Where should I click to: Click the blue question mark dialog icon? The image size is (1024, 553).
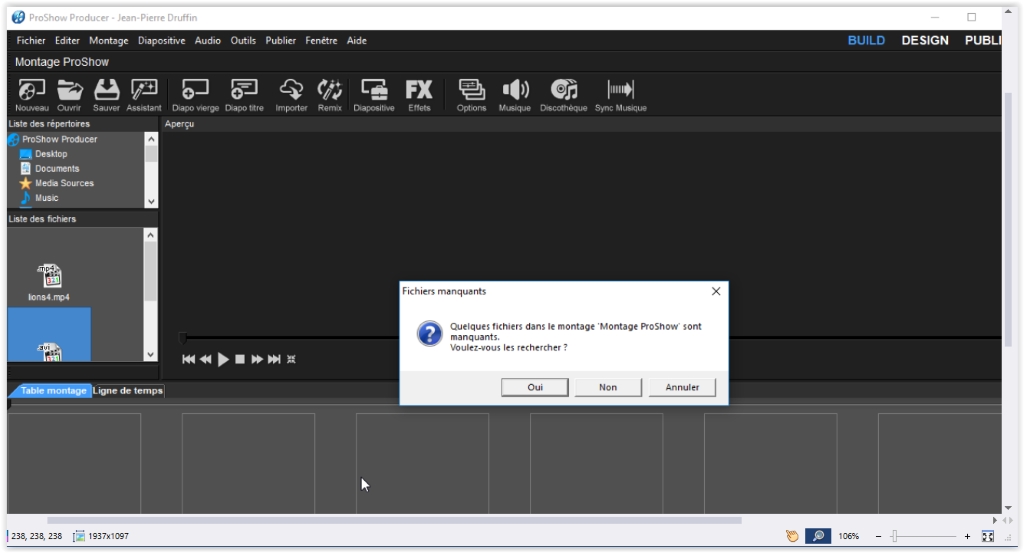tap(430, 334)
